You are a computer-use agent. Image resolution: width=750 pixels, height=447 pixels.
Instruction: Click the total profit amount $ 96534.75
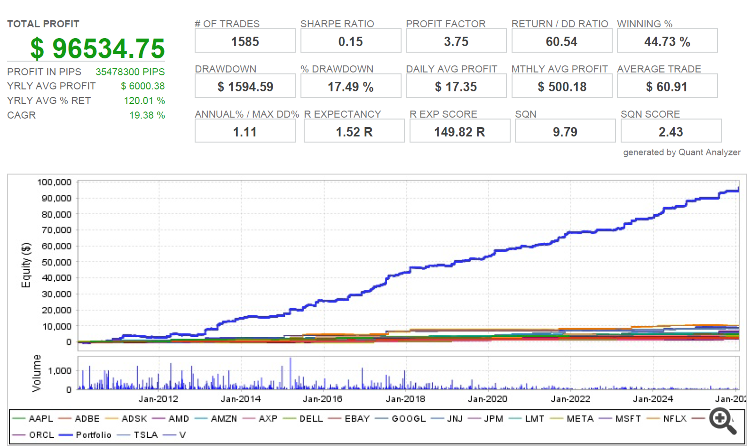point(98,48)
